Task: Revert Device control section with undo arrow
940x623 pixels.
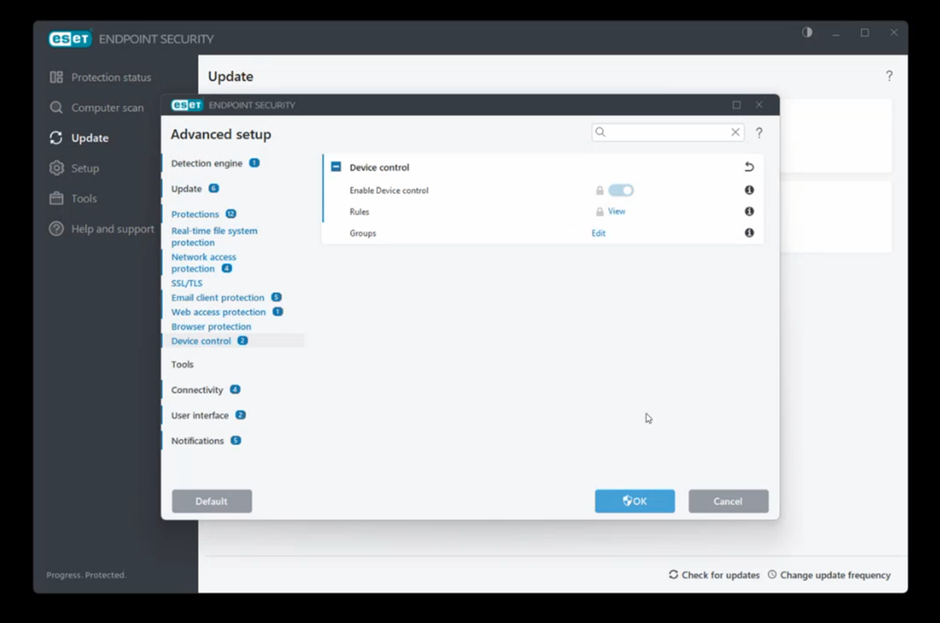Action: [749, 167]
